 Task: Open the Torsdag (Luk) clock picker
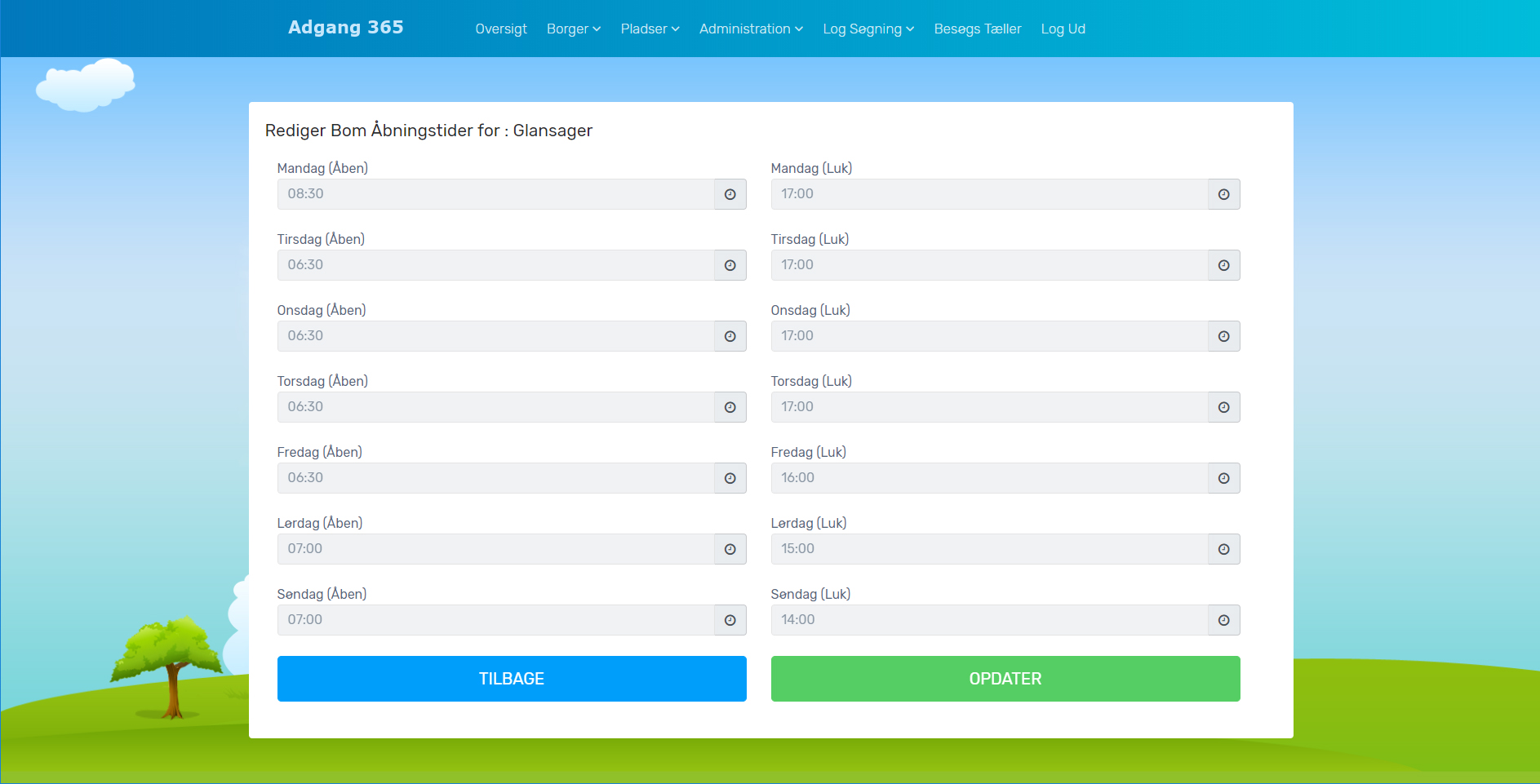point(1223,407)
